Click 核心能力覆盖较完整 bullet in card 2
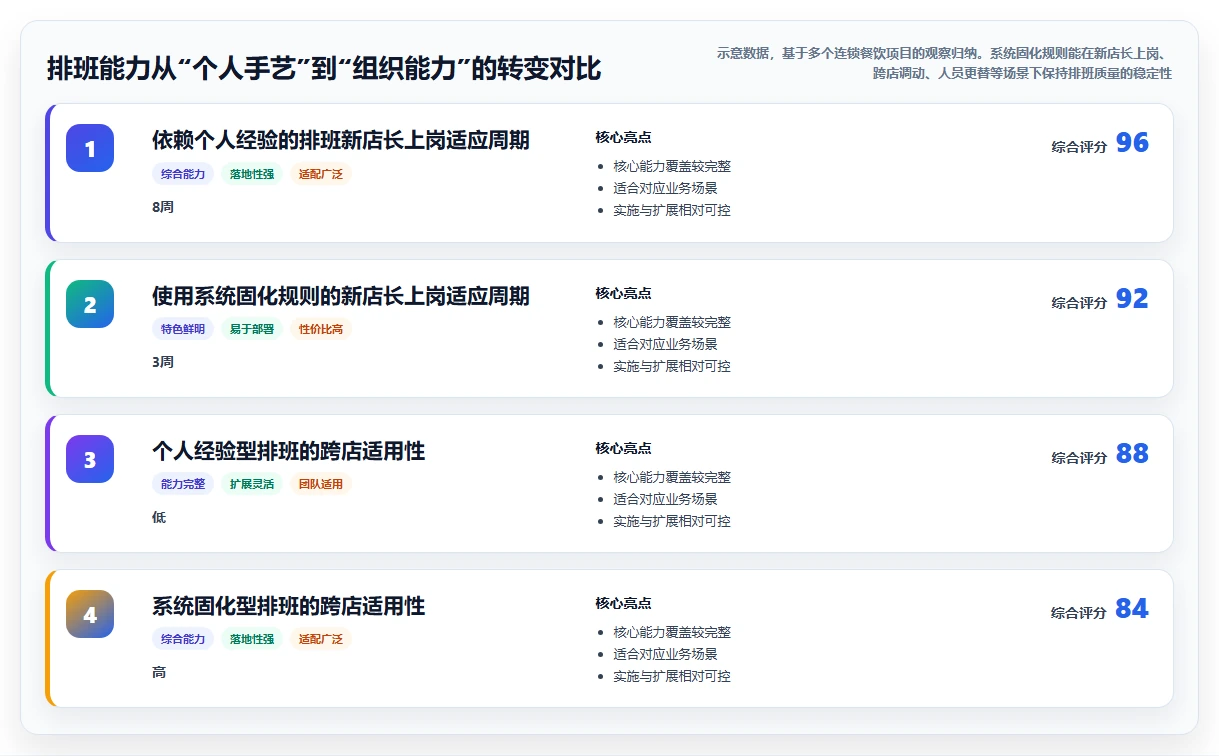 click(x=672, y=322)
